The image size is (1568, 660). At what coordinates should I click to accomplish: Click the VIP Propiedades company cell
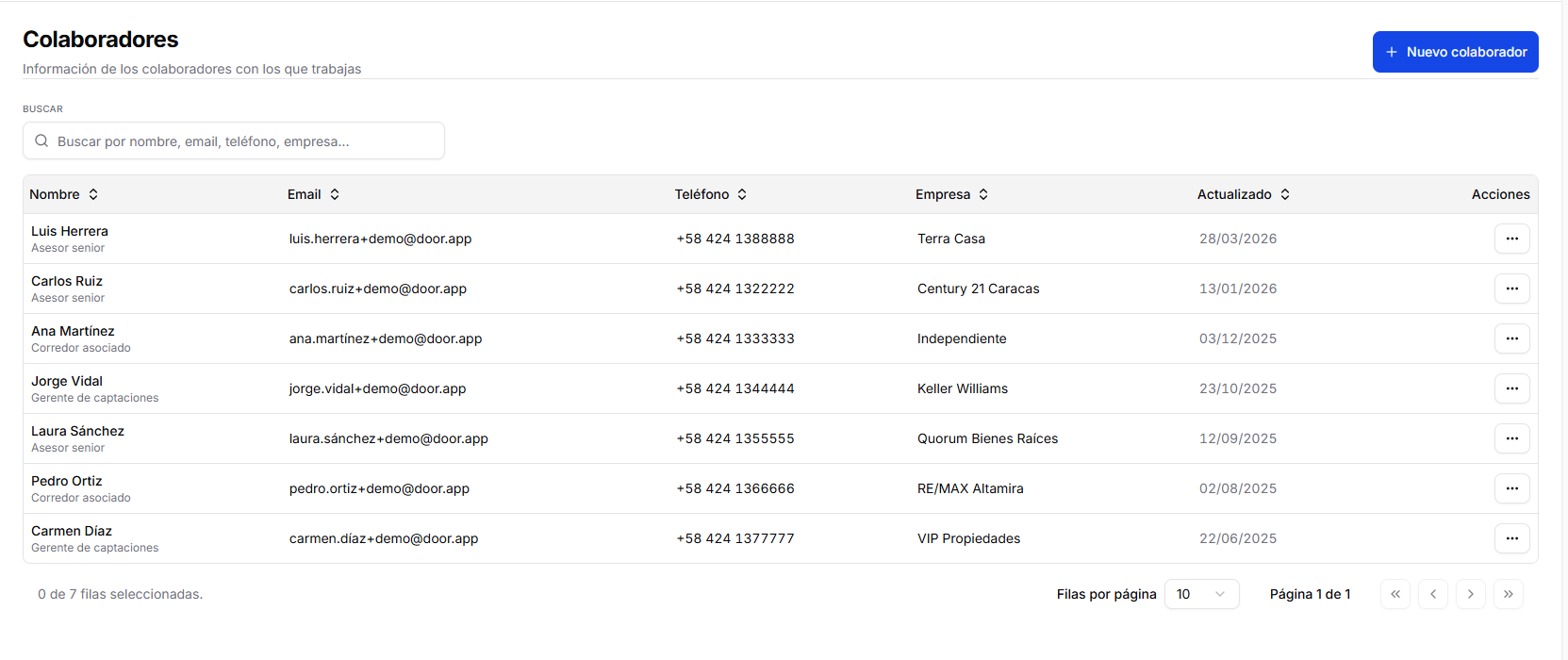pos(969,538)
